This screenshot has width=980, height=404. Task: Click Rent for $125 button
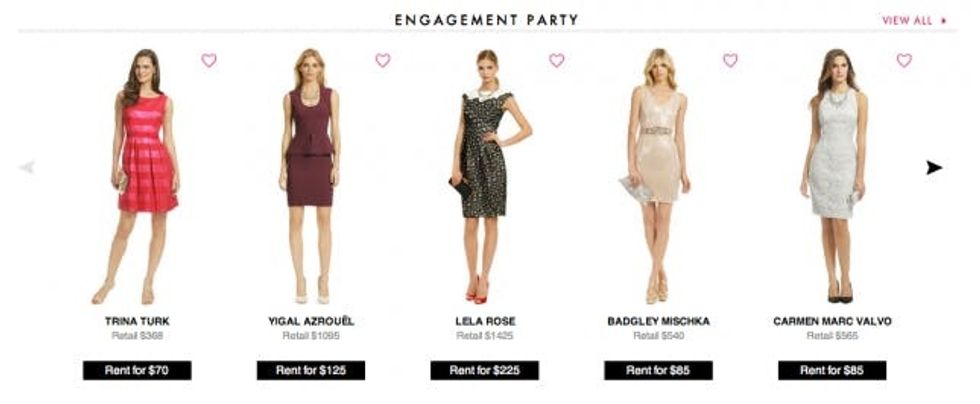311,370
